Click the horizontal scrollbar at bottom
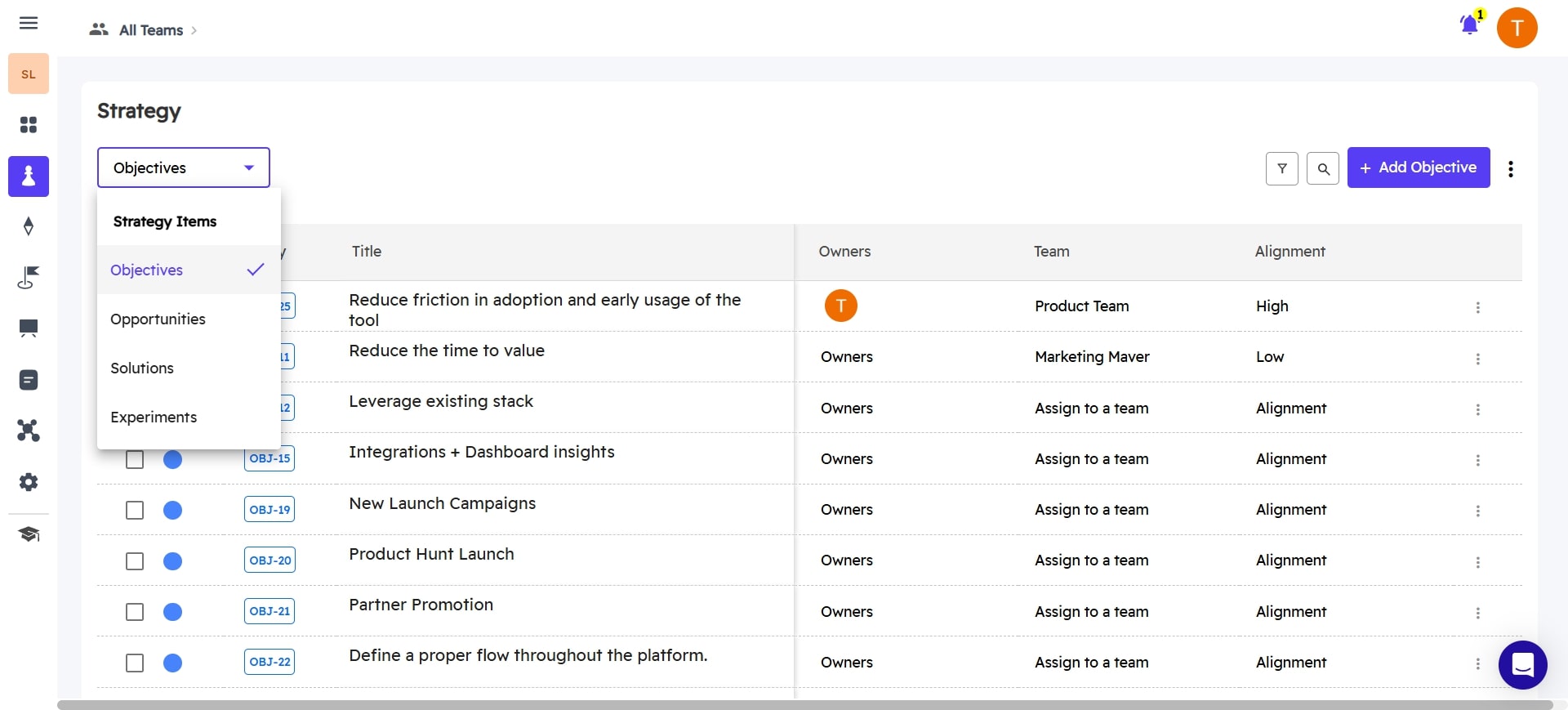 coord(804,704)
